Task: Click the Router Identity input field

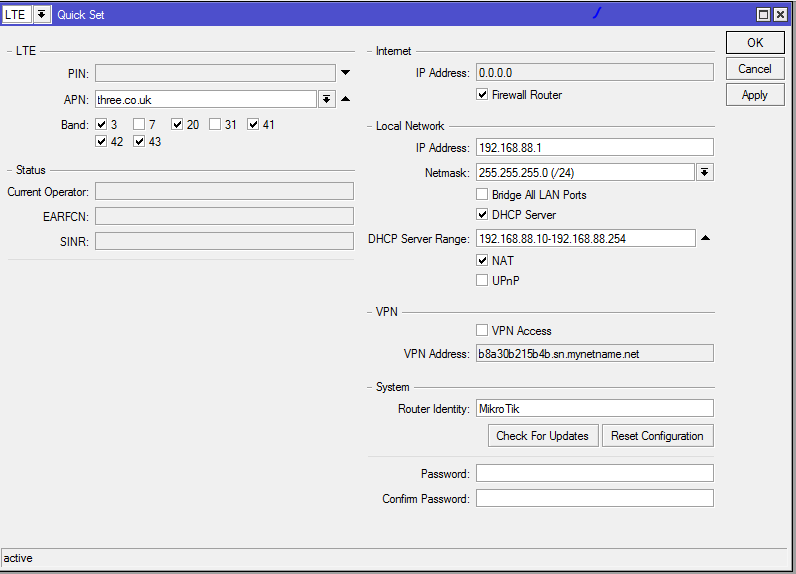Action: coord(594,408)
